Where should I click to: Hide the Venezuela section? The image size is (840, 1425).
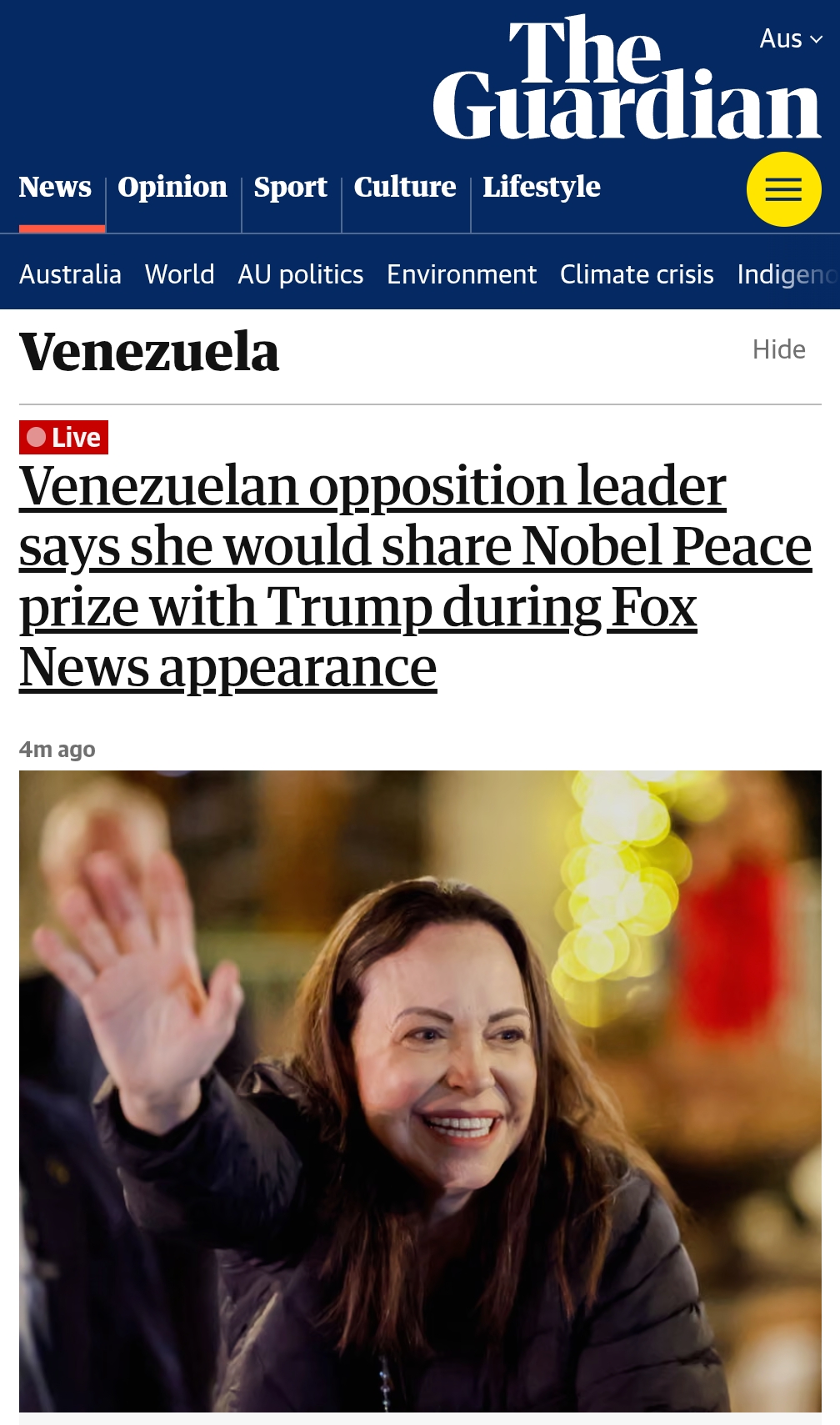pos(778,349)
